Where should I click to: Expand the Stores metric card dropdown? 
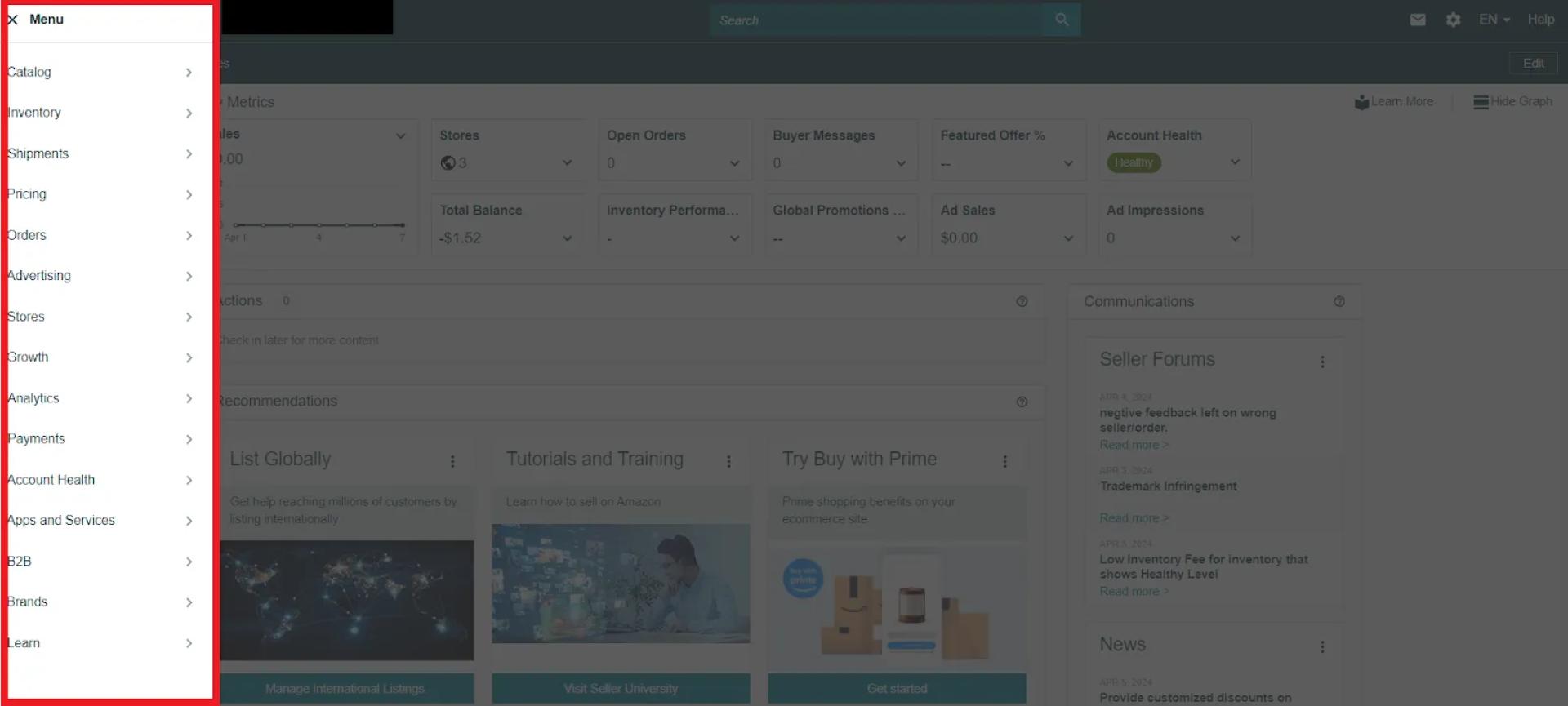click(x=567, y=163)
